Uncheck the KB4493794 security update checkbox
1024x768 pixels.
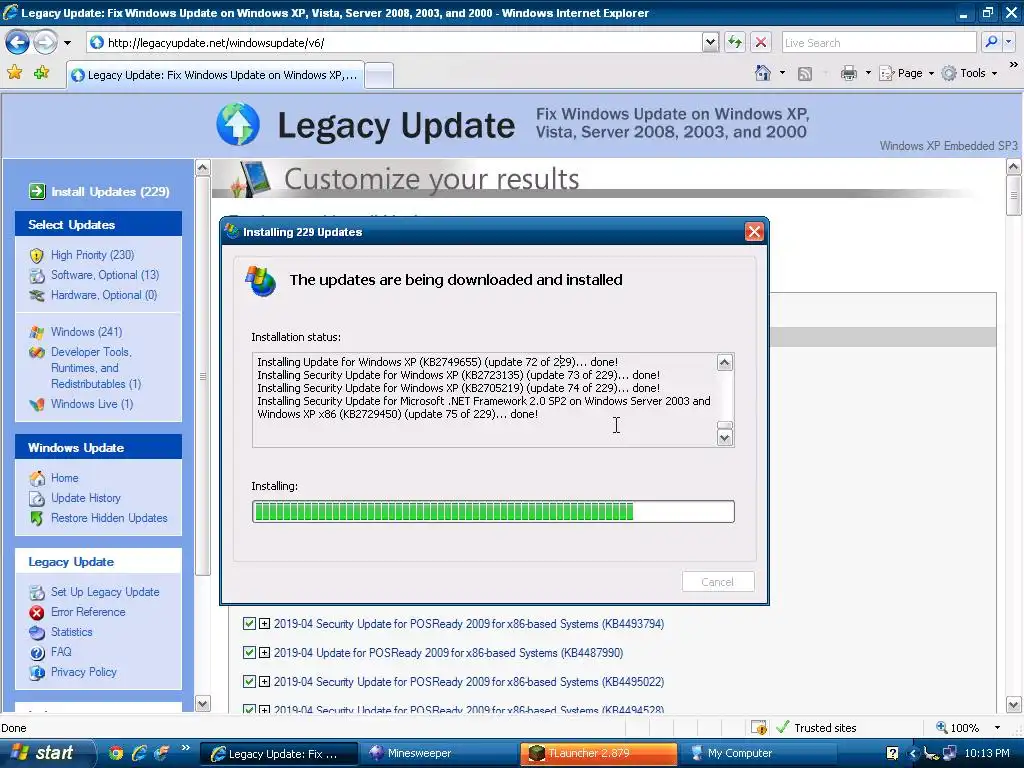(249, 624)
